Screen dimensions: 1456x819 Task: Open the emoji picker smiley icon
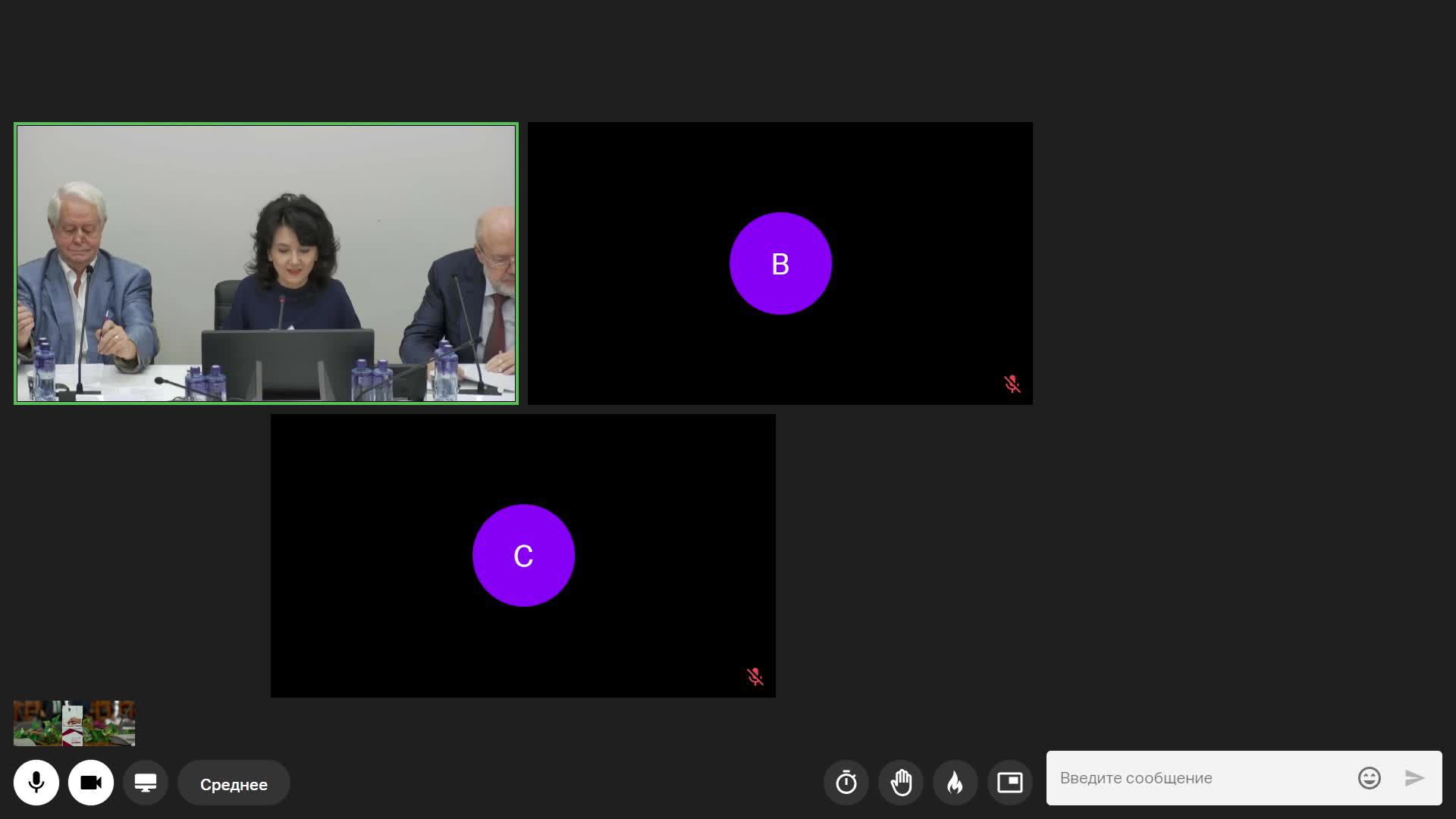[x=1369, y=778]
